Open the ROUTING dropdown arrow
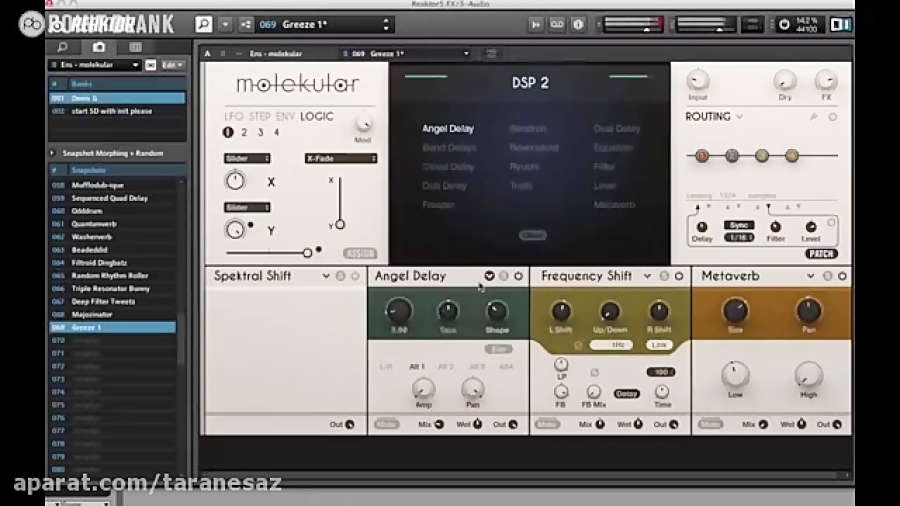 point(739,117)
